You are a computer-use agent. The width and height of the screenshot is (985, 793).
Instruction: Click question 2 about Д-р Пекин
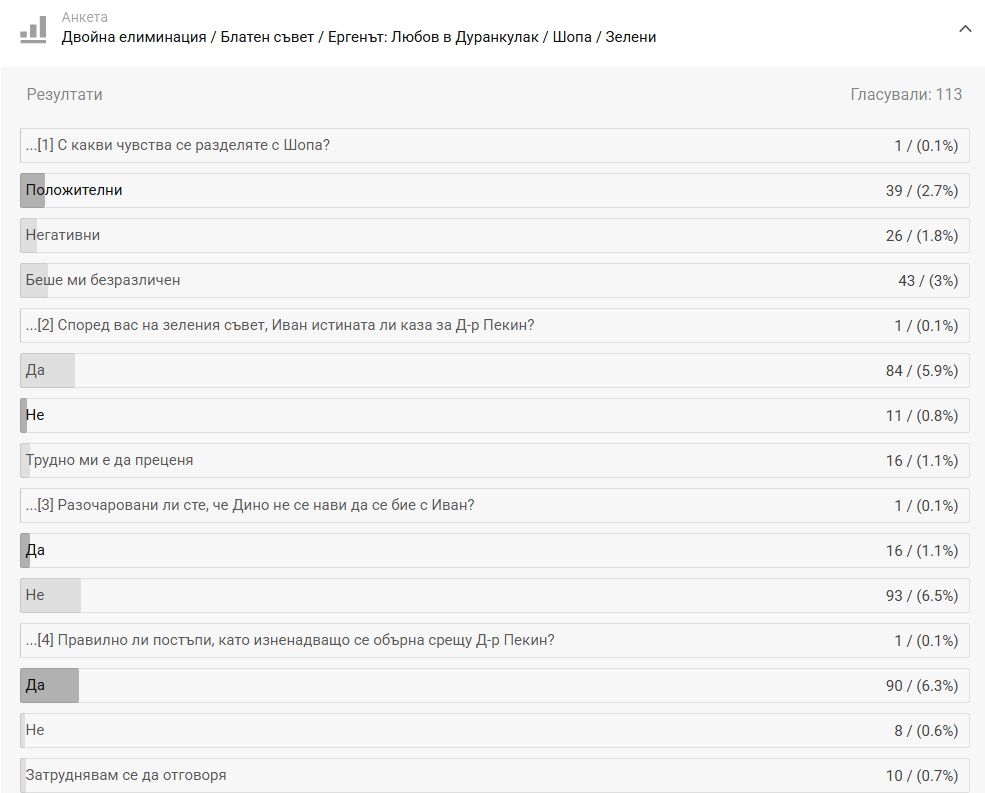494,325
